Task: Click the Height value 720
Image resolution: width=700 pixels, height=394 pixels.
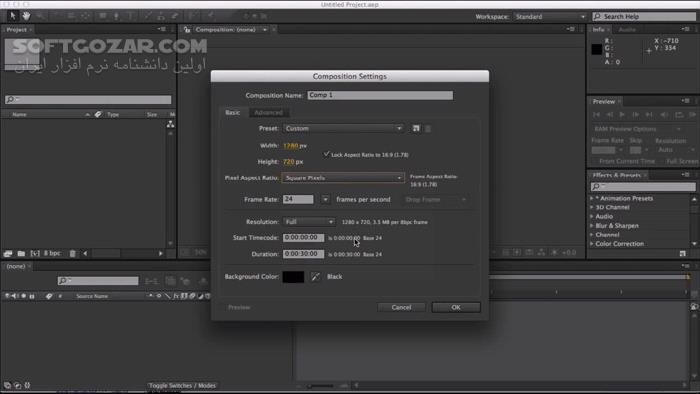Action: click(x=289, y=162)
